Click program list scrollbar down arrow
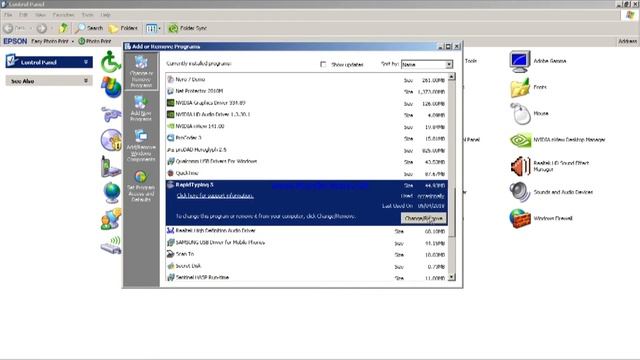Image resolution: width=640 pixels, height=360 pixels. pyautogui.click(x=451, y=277)
